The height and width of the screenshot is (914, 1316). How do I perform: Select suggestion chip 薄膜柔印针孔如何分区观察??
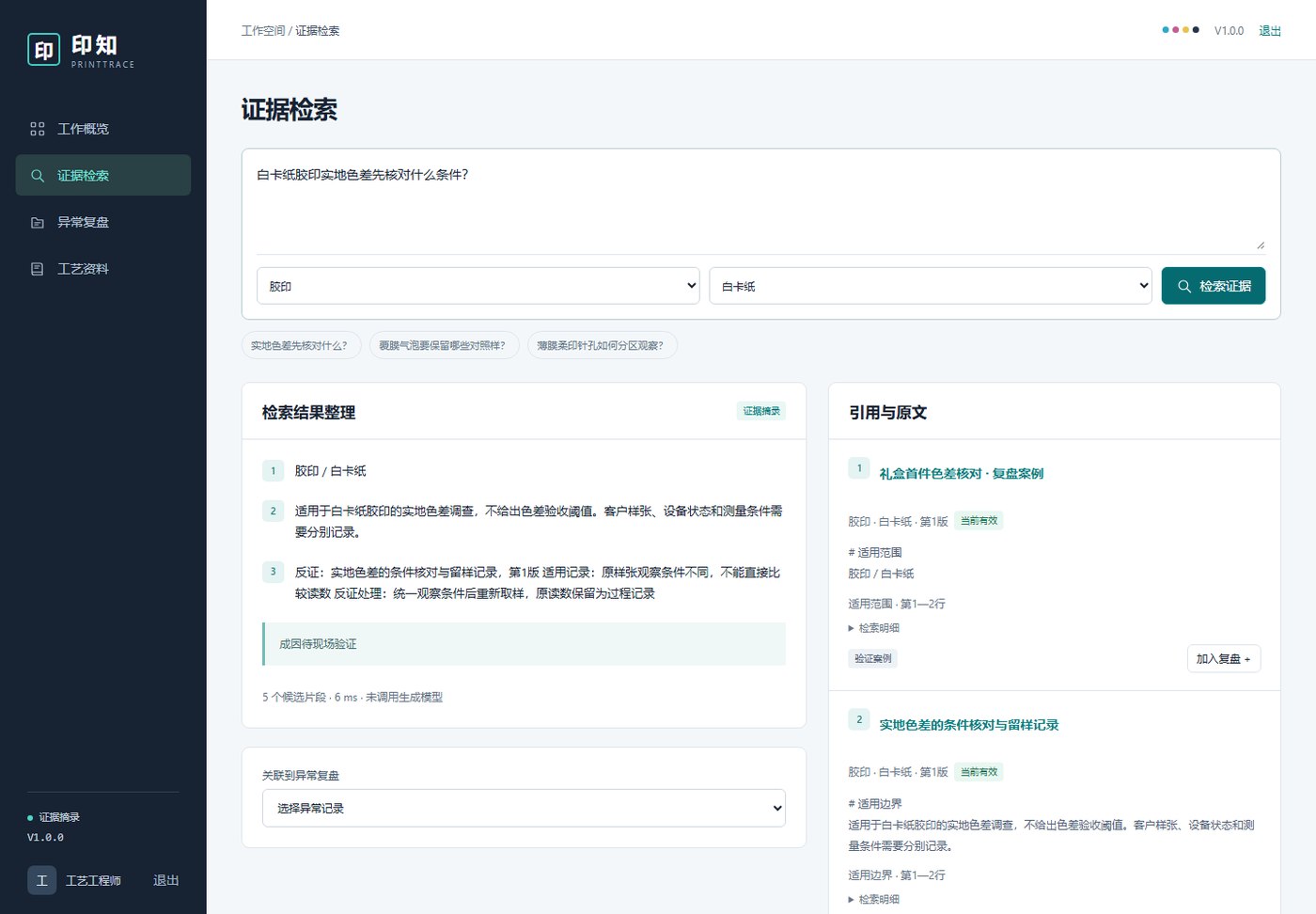601,346
